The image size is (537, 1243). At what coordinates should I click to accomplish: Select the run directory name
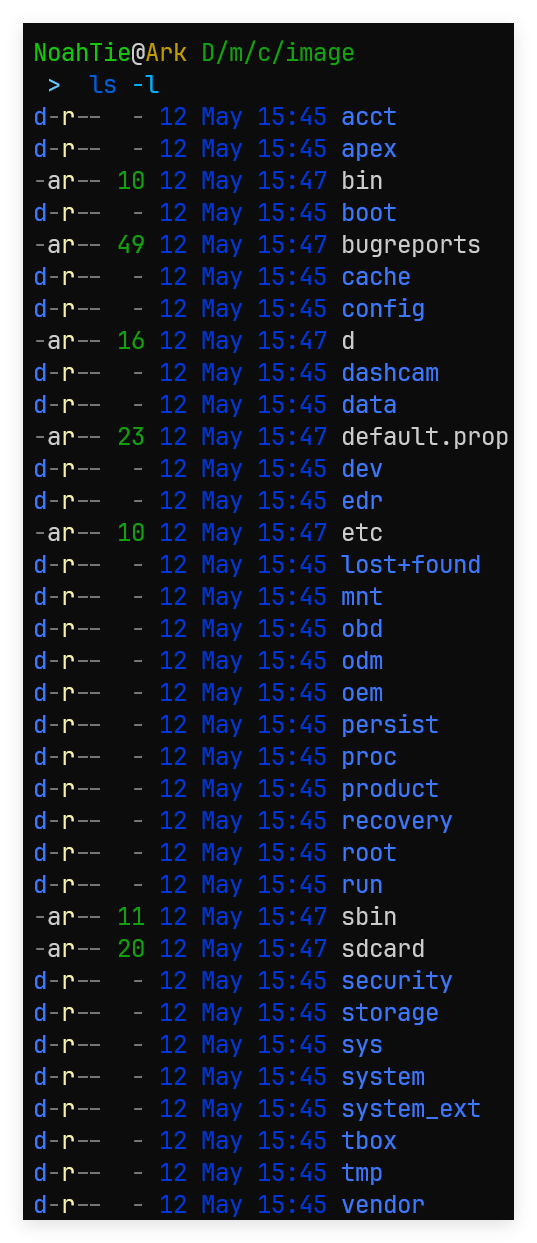pyautogui.click(x=362, y=885)
